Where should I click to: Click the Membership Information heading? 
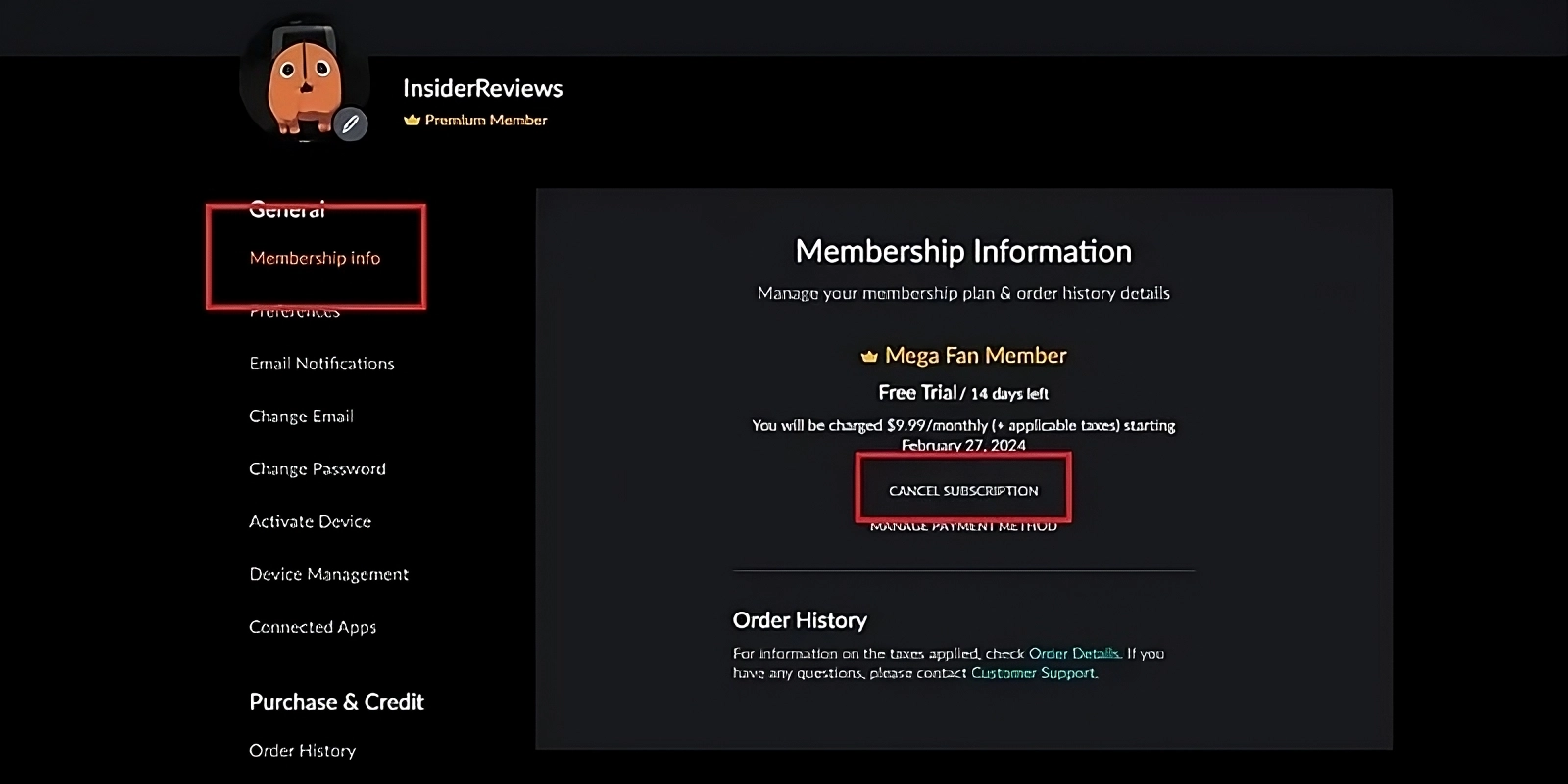(963, 251)
